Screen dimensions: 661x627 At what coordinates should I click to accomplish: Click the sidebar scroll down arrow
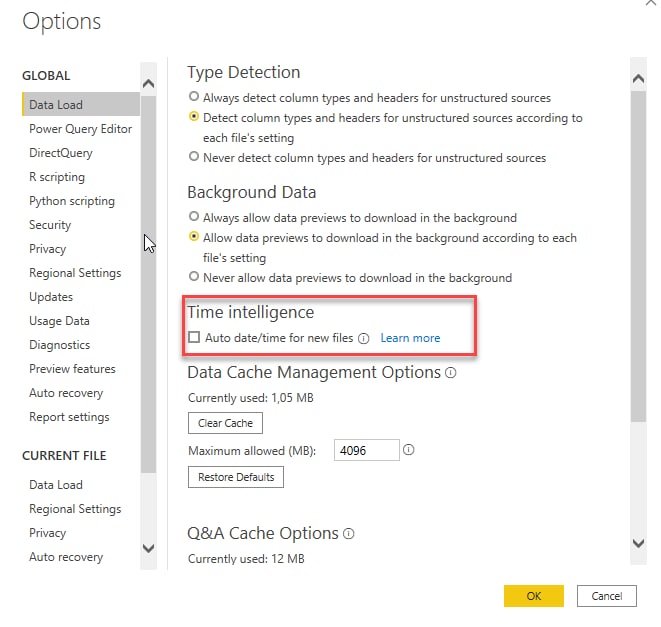tap(148, 548)
